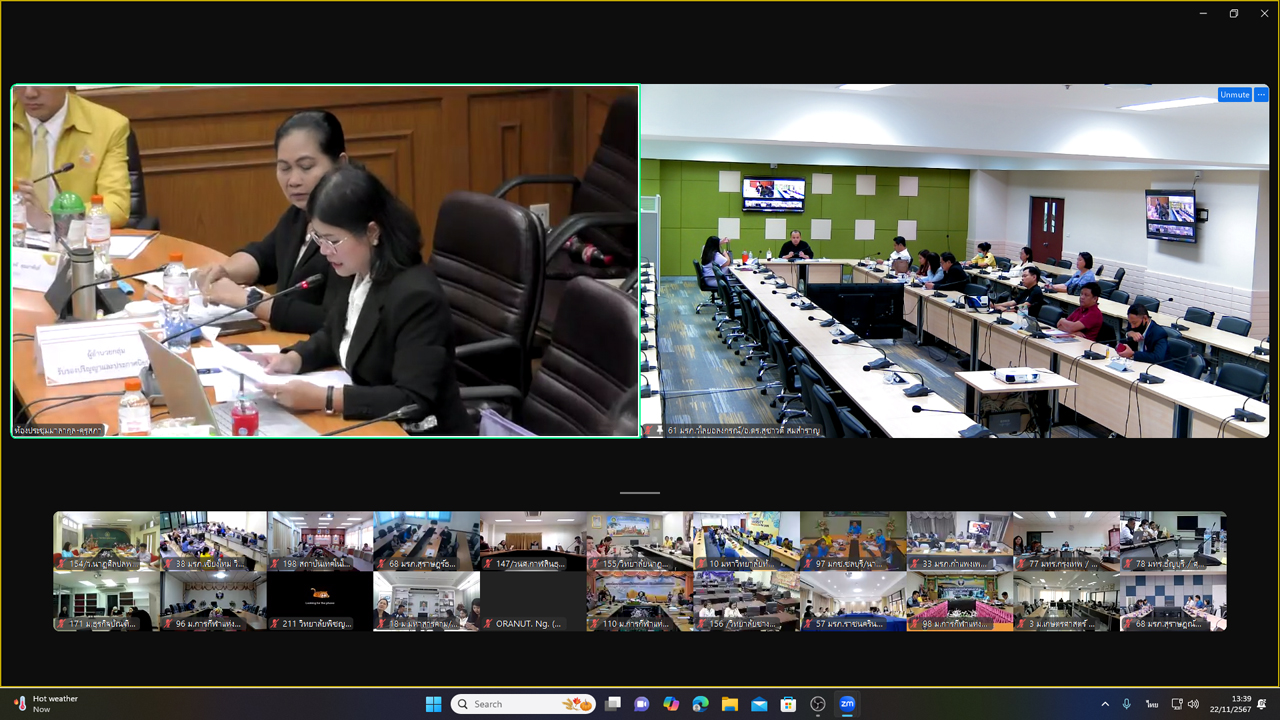This screenshot has width=1280, height=720.
Task: Select the participant thumbnail labeled 211
Action: 320,601
